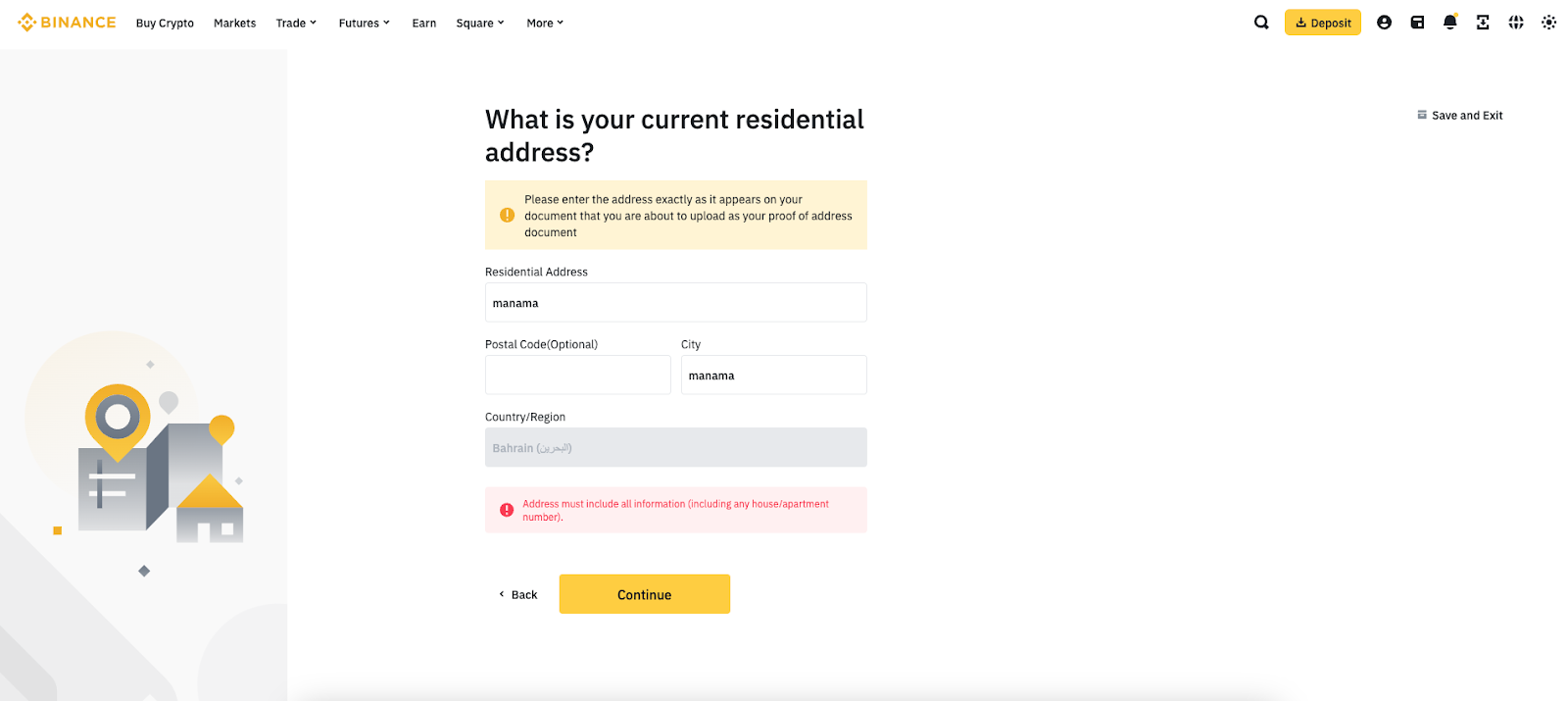This screenshot has width=1568, height=701.
Task: Change language with the globe icon
Action: pyautogui.click(x=1515, y=22)
